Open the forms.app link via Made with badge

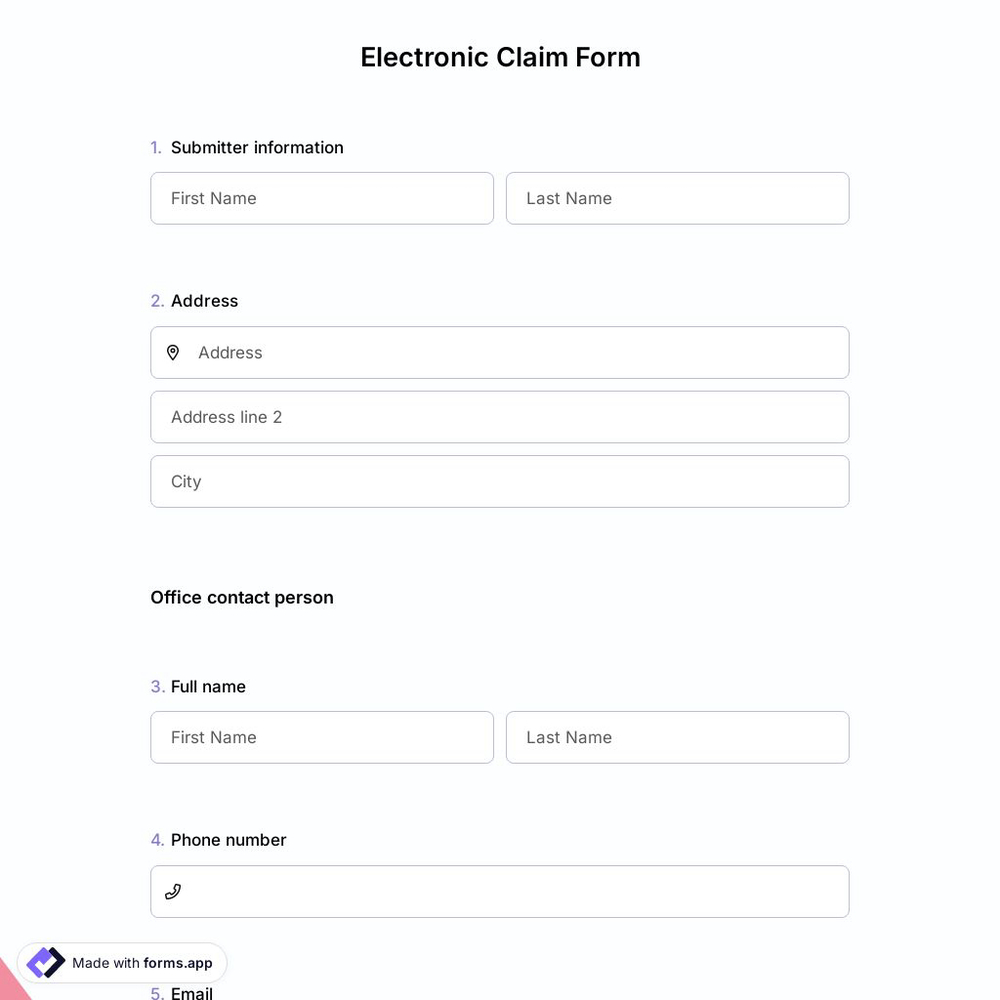point(122,962)
